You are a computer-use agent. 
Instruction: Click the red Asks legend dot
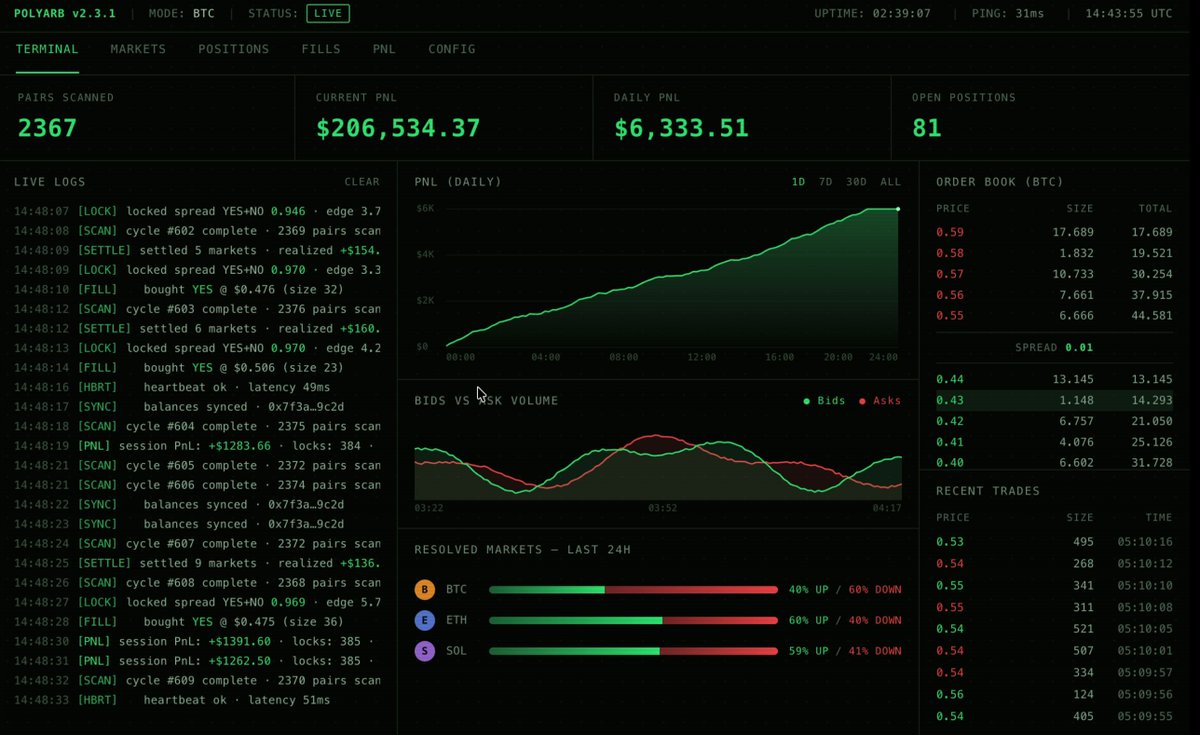point(862,401)
